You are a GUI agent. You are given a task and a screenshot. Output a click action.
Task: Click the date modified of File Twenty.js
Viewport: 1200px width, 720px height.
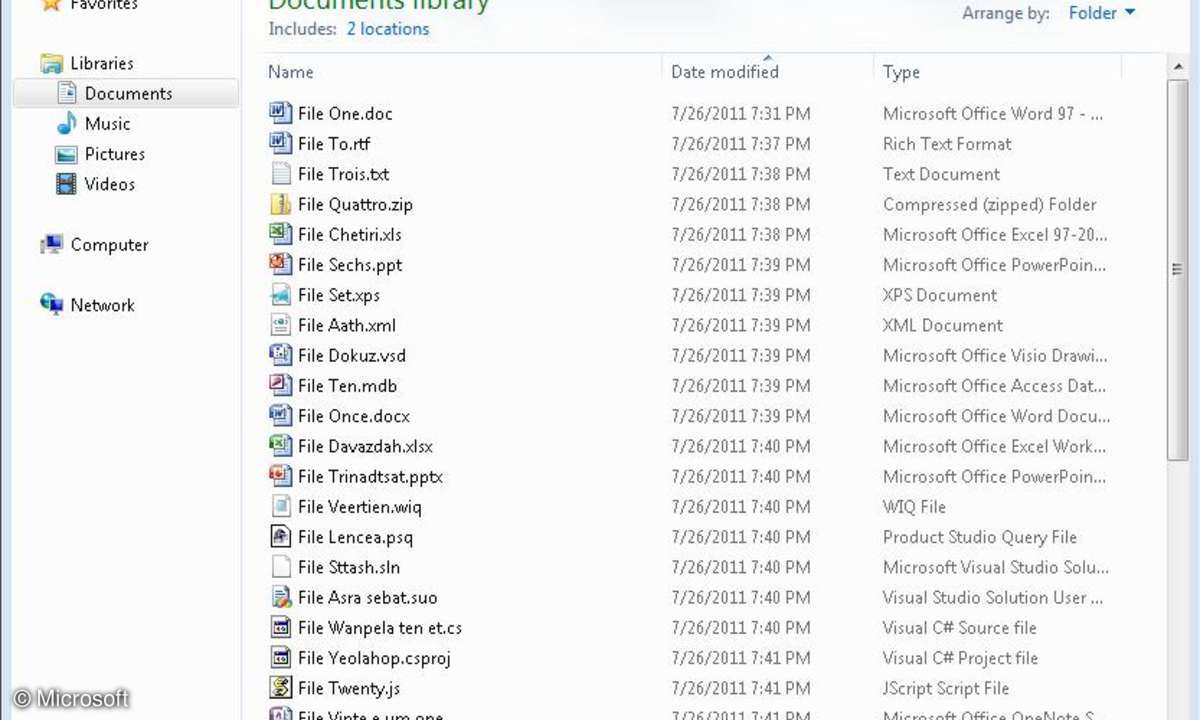click(741, 688)
